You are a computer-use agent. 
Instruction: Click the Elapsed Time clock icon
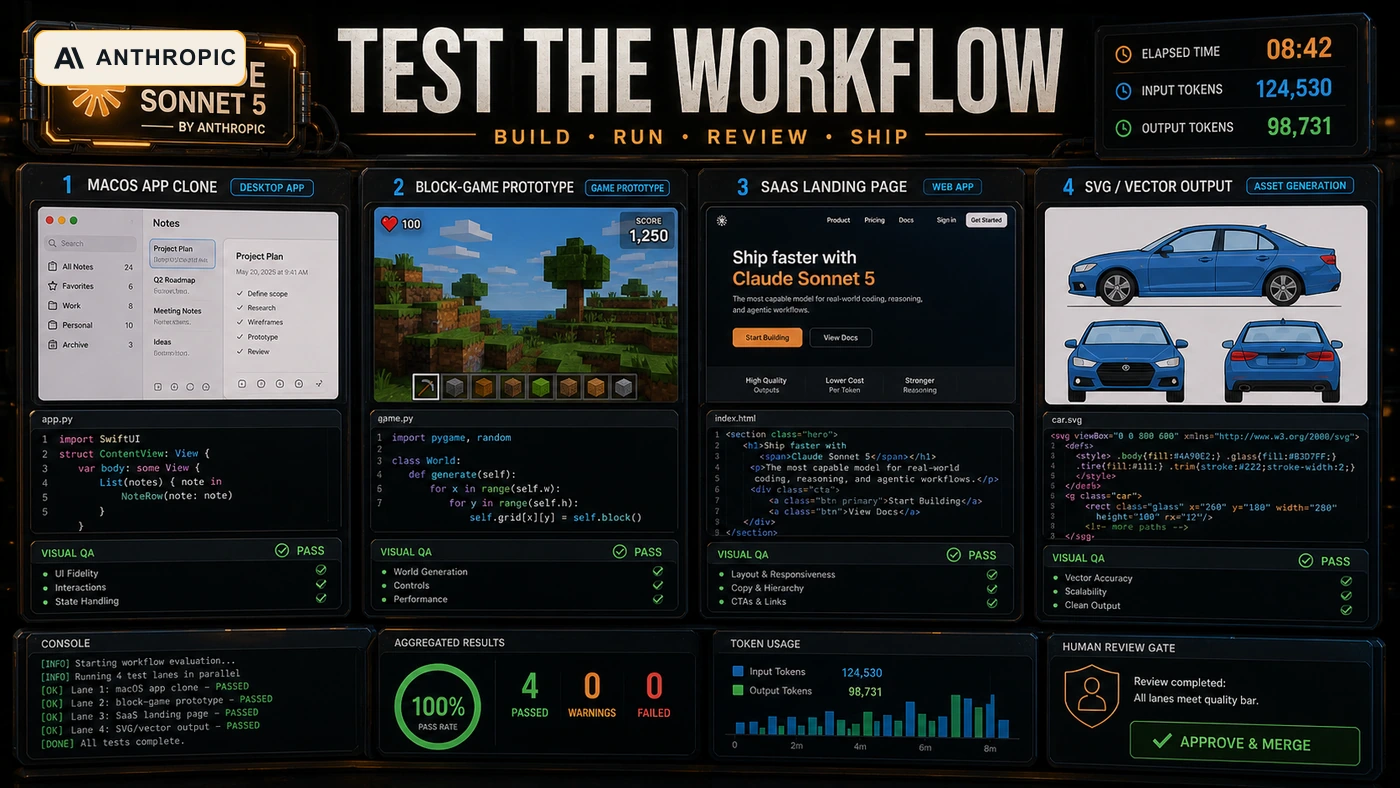(x=1123, y=54)
